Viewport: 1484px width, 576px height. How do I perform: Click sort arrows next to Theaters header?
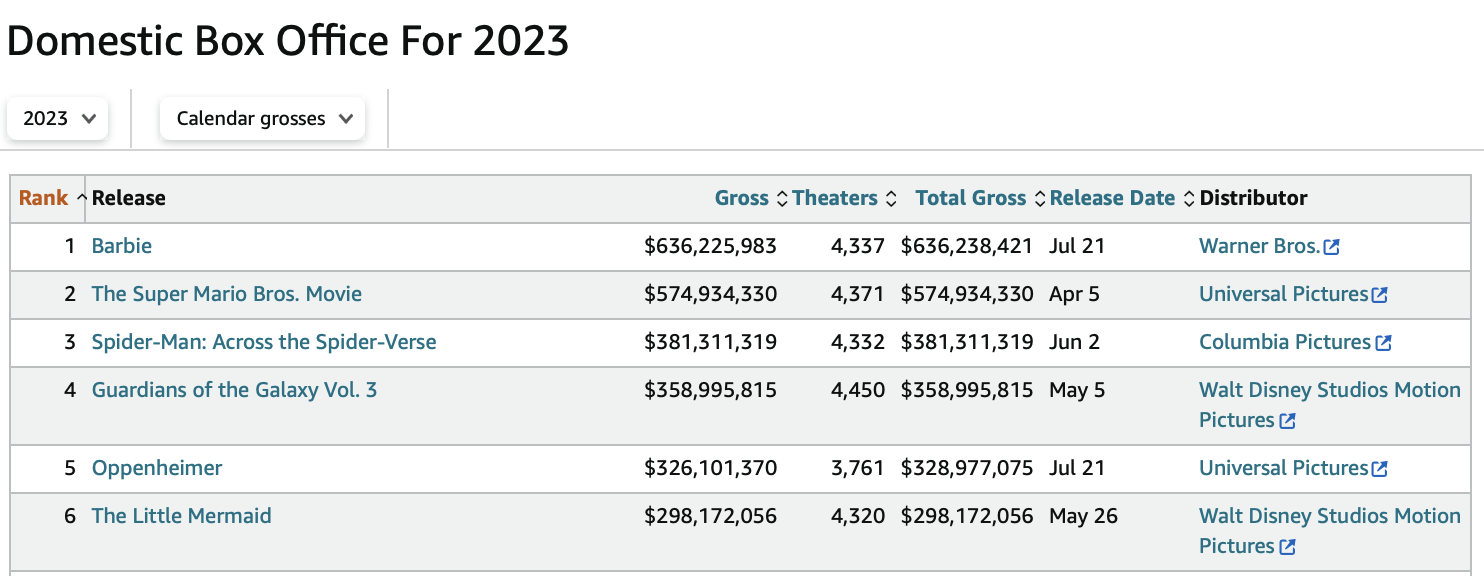coord(891,199)
